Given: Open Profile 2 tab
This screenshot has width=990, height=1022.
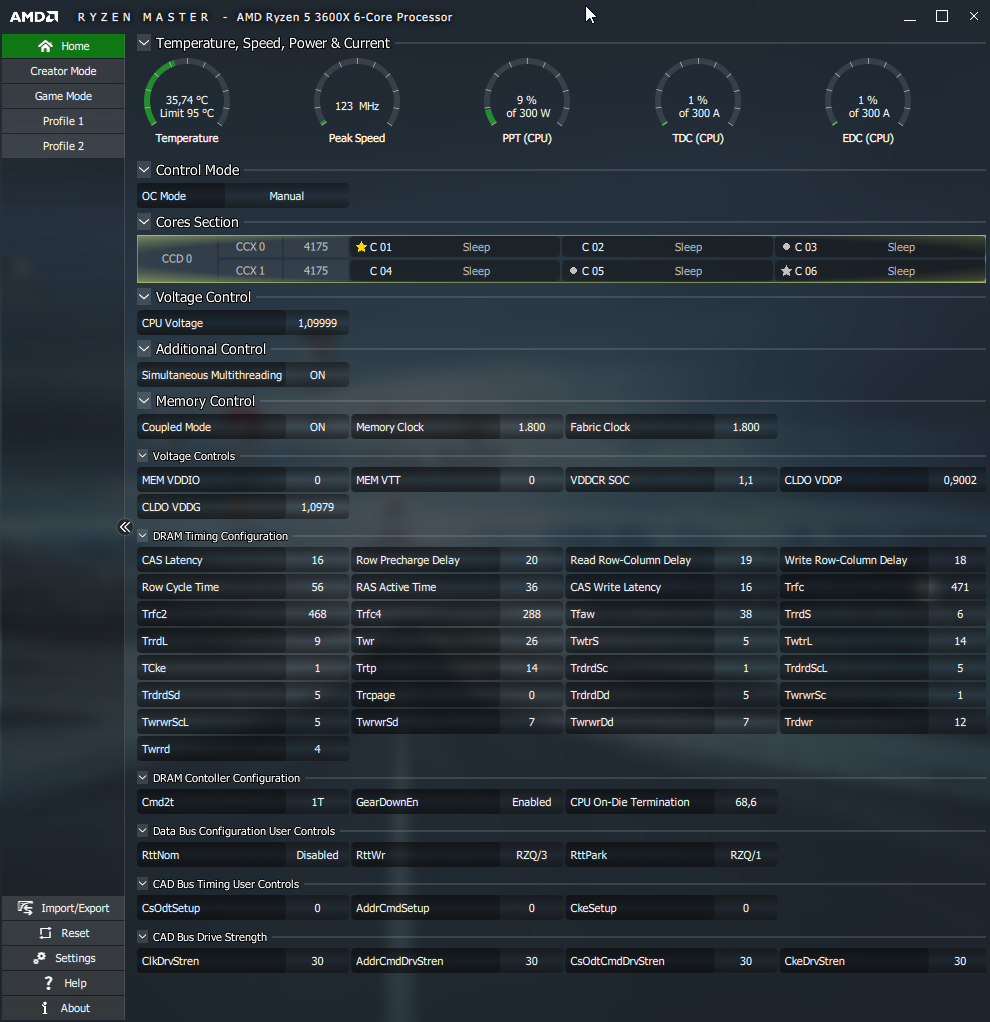Looking at the screenshot, I should 63,146.
